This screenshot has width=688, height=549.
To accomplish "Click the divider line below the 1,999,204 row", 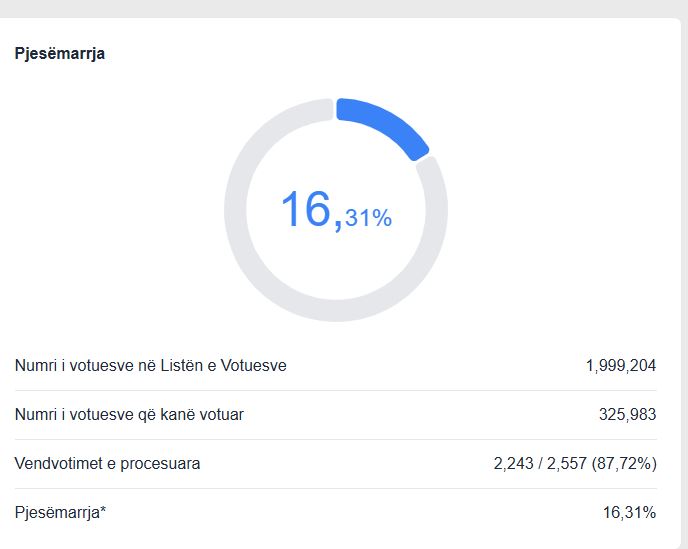I will 336,390.
